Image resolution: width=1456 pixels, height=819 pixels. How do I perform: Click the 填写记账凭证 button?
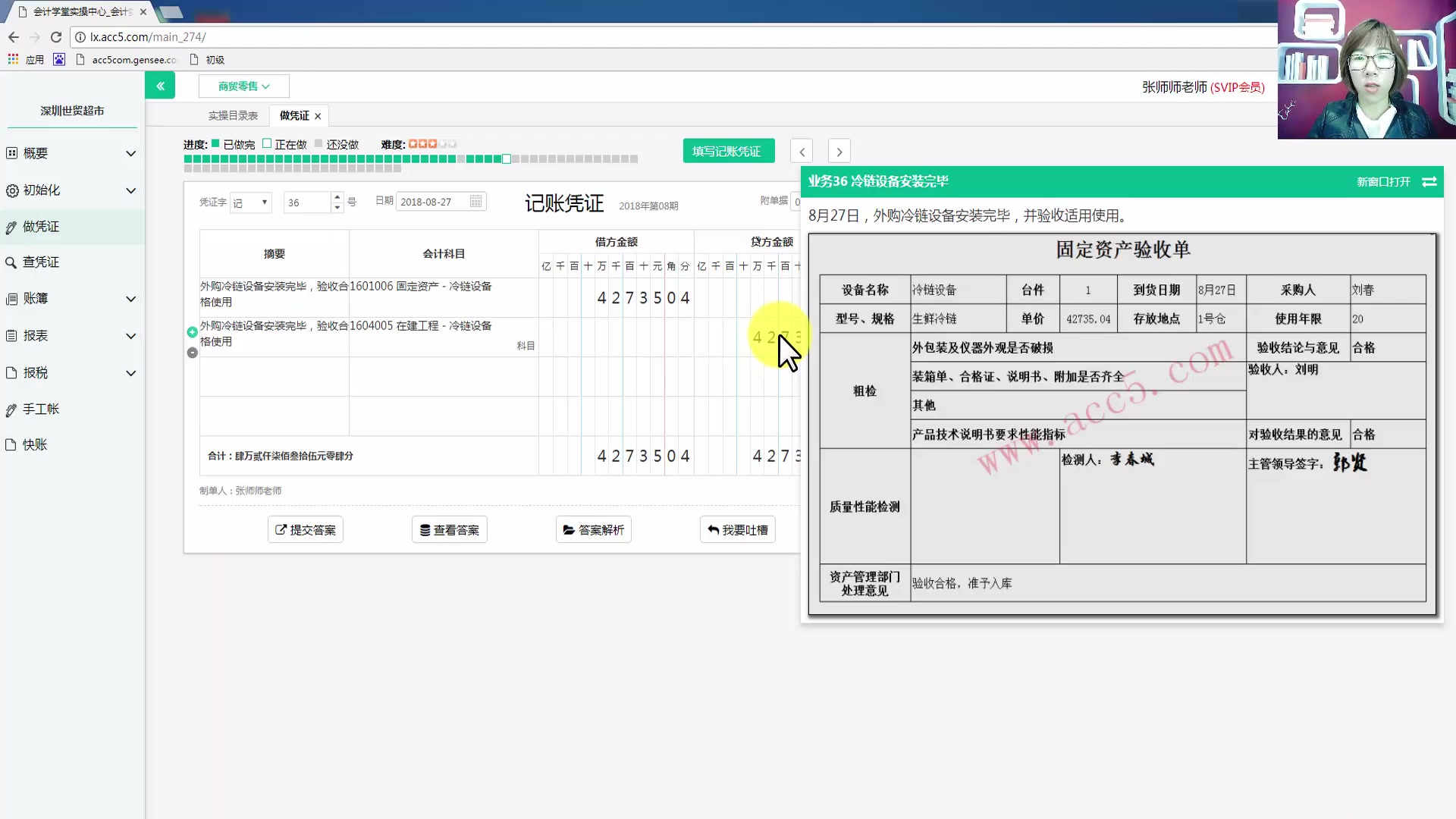pyautogui.click(x=728, y=150)
